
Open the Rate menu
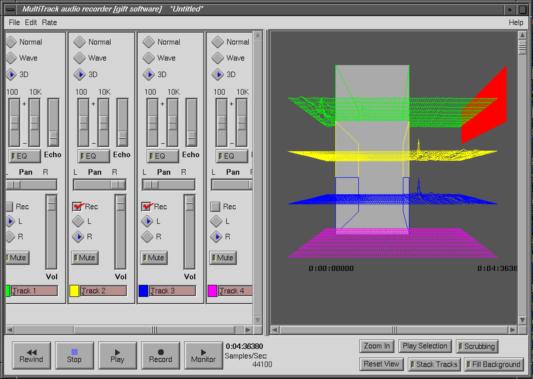49,22
